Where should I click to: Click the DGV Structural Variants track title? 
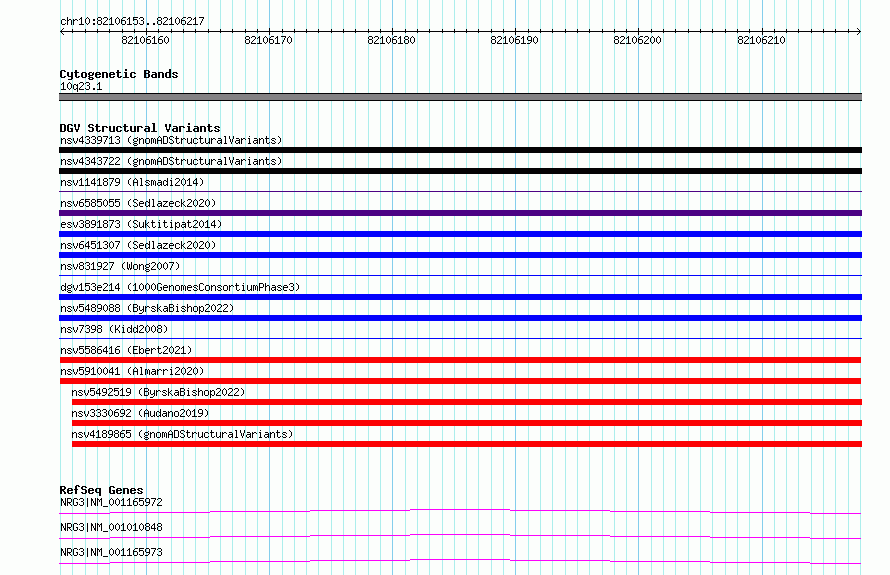tap(140, 128)
